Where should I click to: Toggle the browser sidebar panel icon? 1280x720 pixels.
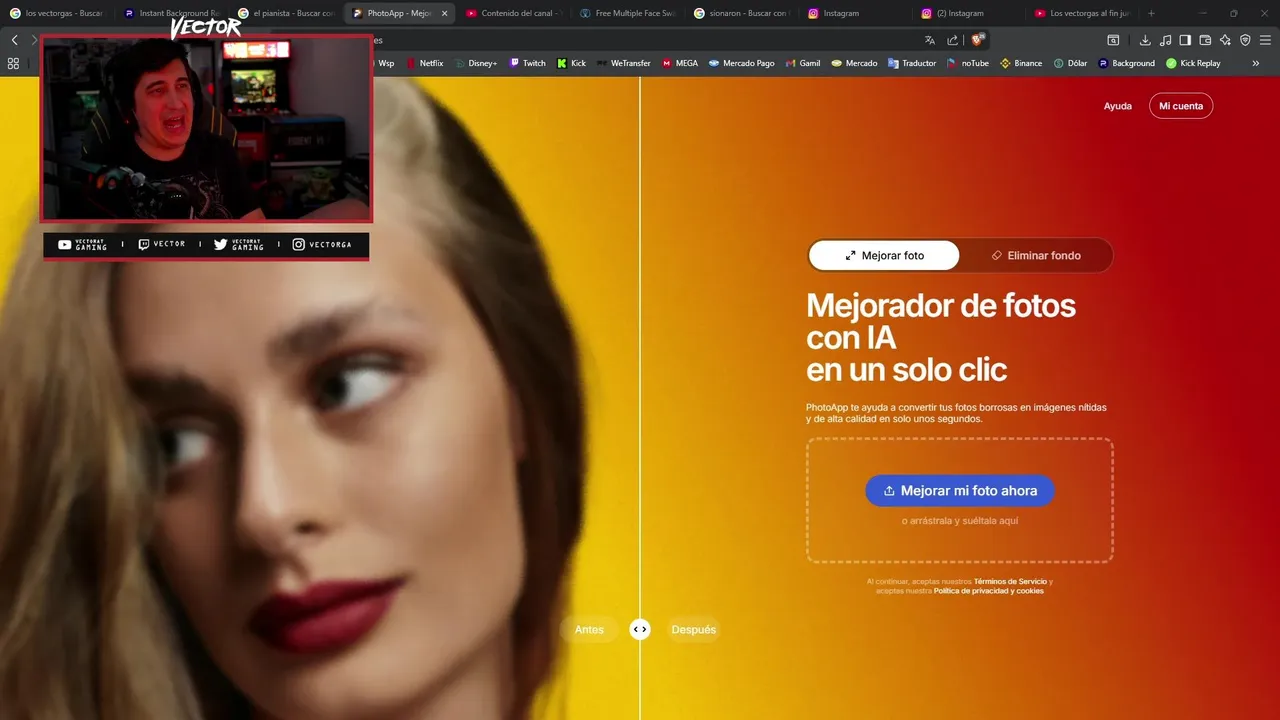pos(1185,40)
